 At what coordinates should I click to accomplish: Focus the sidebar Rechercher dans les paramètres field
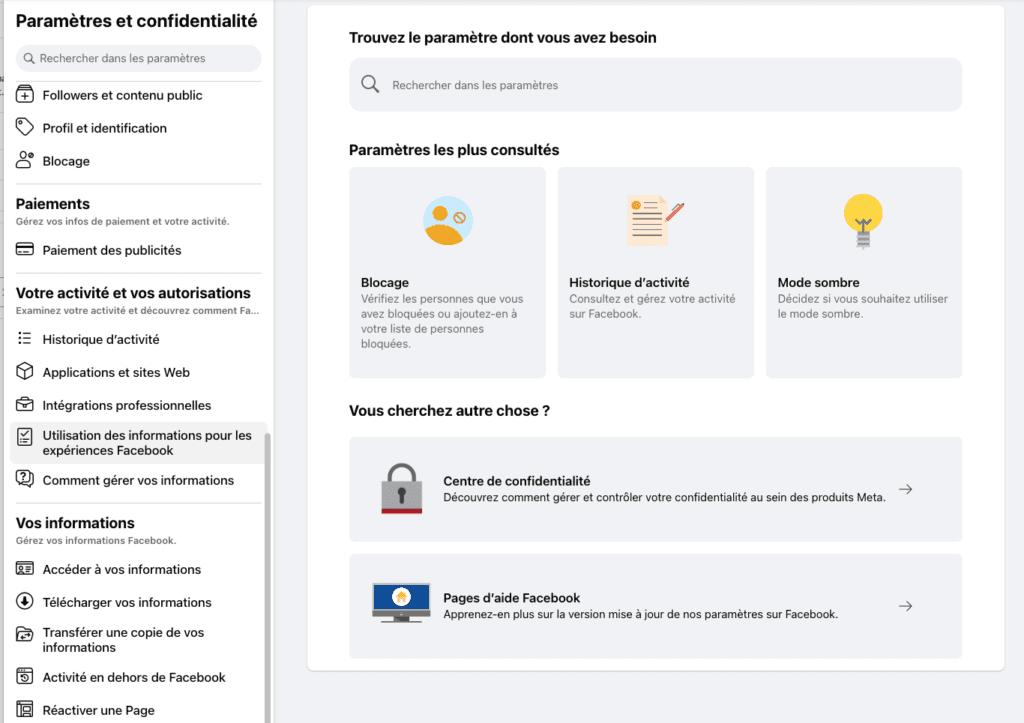[138, 58]
